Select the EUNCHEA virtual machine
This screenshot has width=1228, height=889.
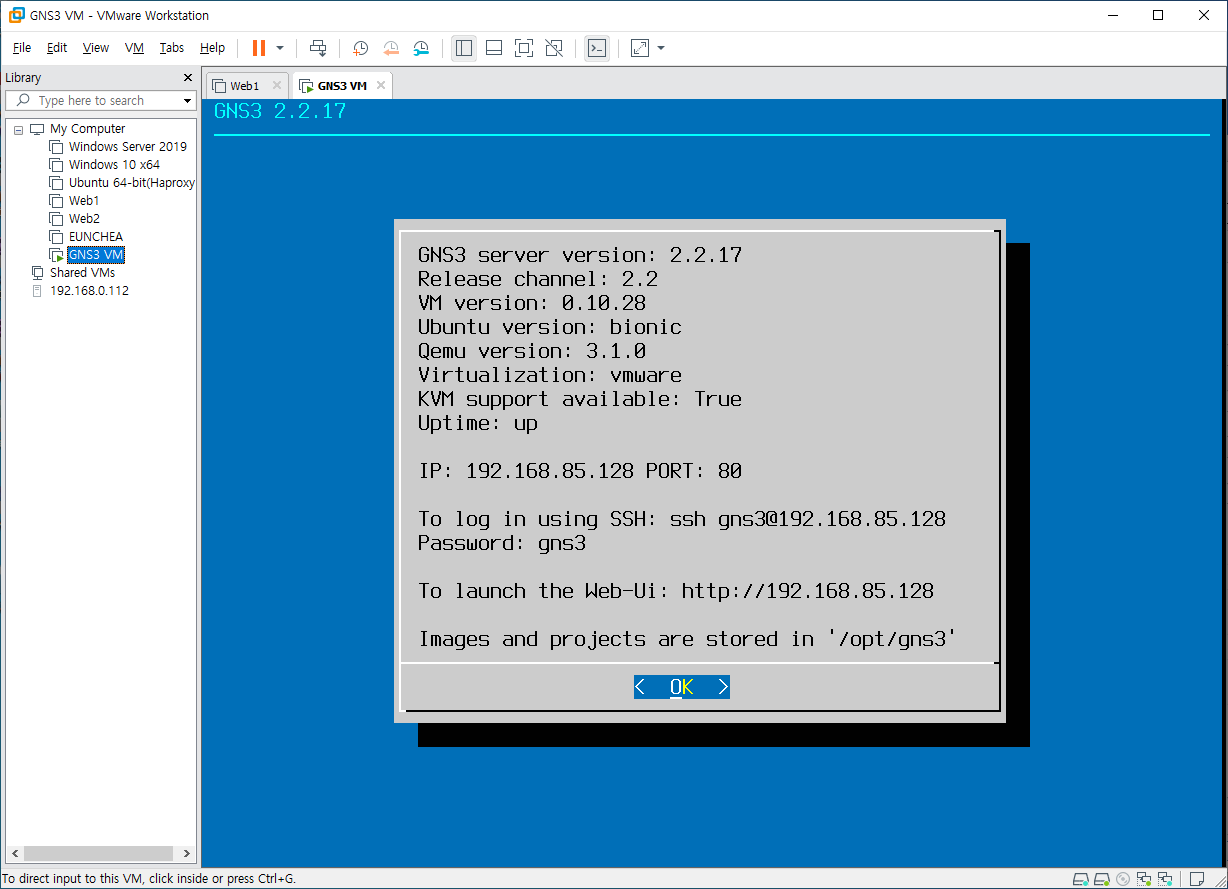[96, 237]
